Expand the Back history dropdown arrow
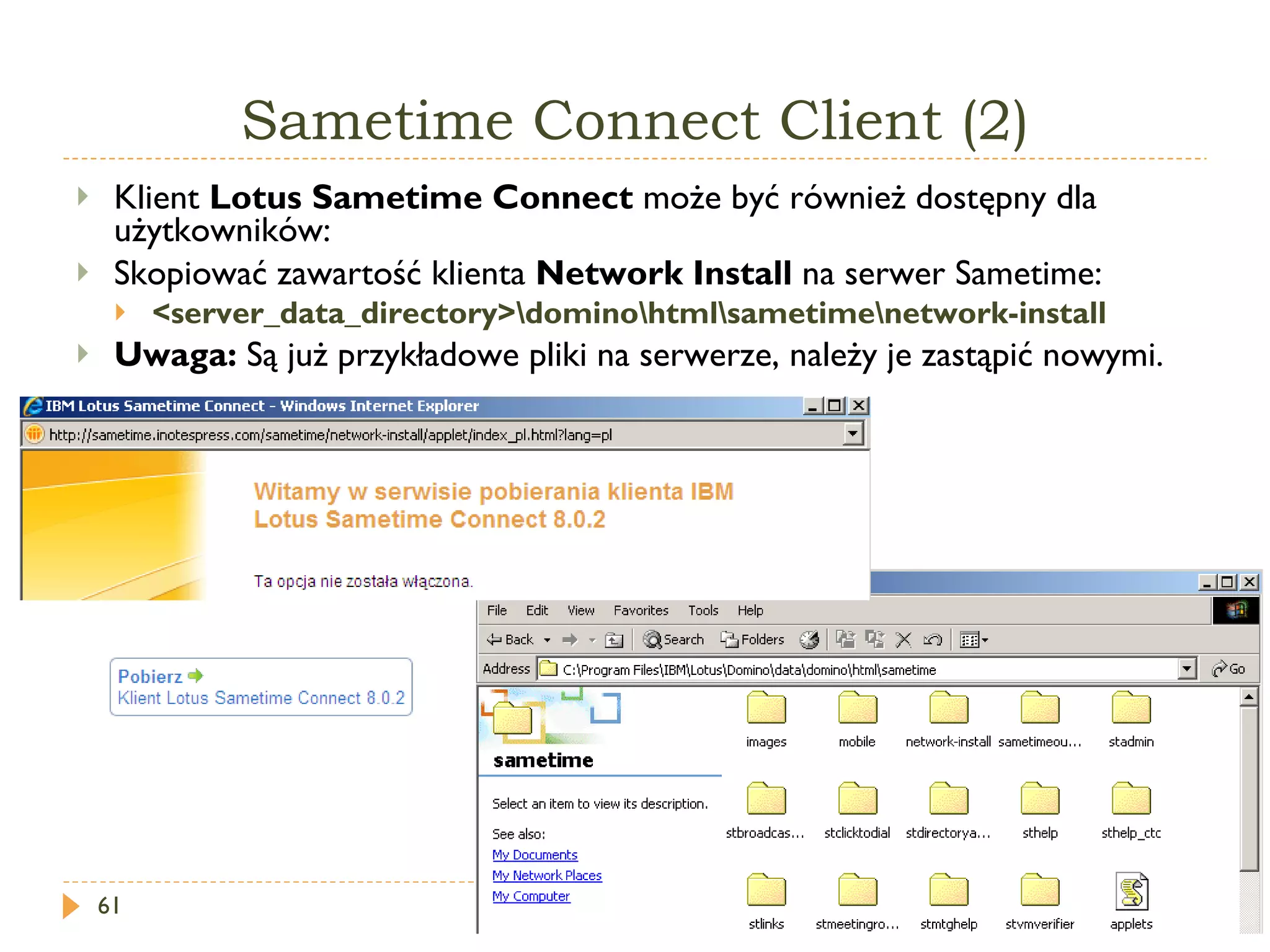 pyautogui.click(x=547, y=640)
